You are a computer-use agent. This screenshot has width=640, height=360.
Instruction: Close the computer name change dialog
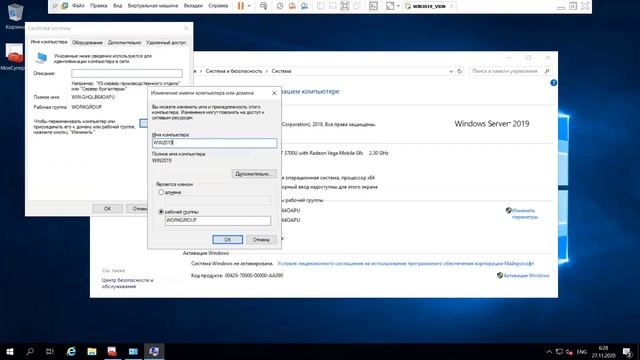click(274, 93)
